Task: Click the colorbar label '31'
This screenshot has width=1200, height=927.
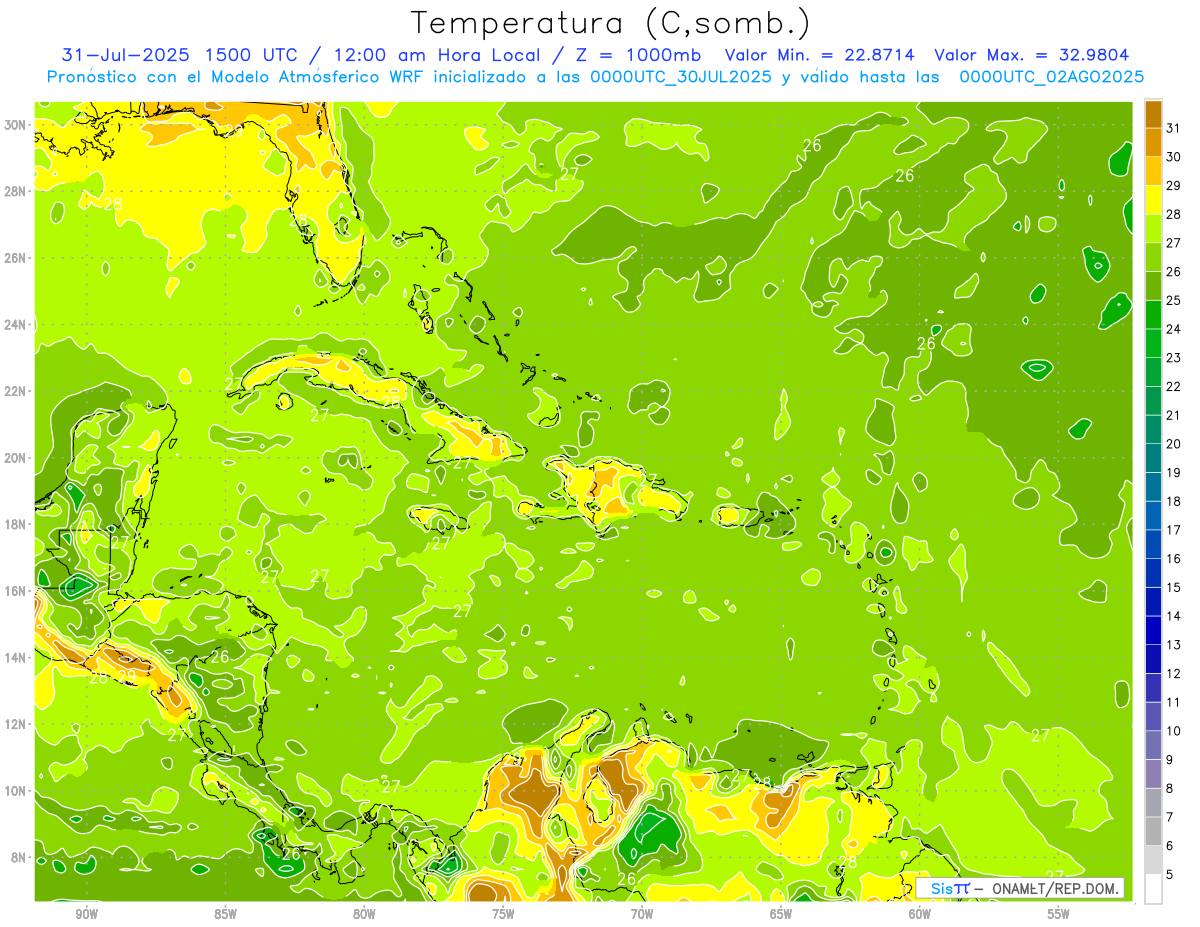Action: pos(1173,127)
